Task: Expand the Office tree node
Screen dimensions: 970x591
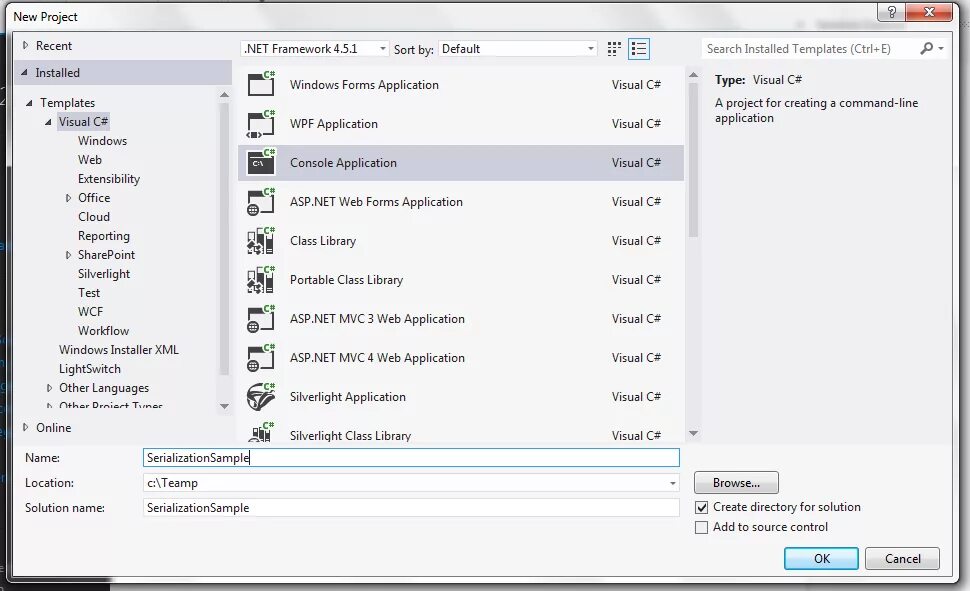Action: pos(68,198)
